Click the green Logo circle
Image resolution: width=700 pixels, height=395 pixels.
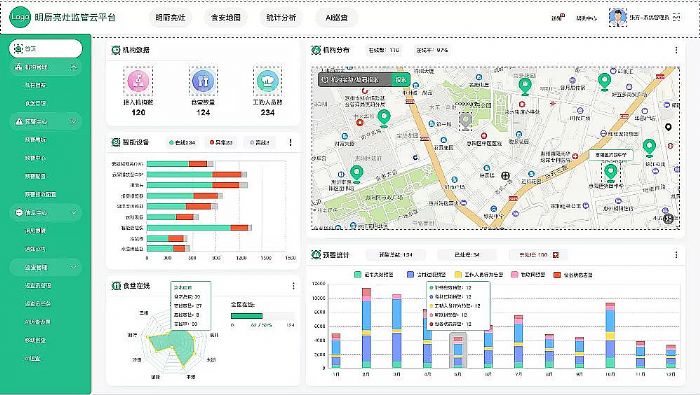click(x=20, y=17)
